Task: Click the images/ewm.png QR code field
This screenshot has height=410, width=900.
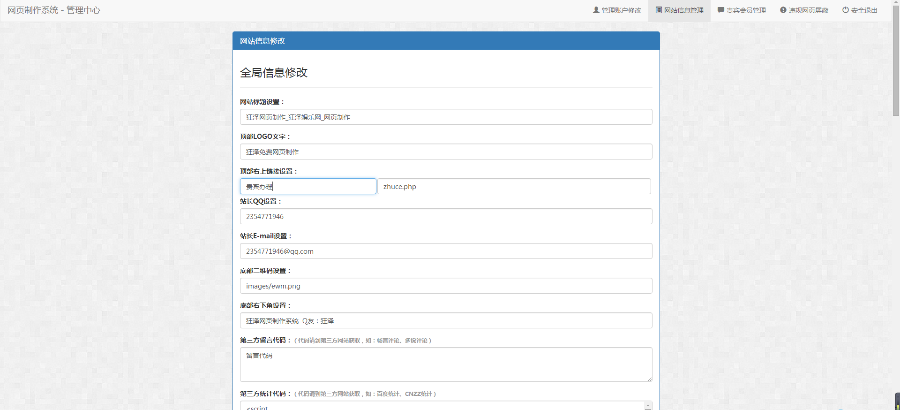Action: click(445, 286)
